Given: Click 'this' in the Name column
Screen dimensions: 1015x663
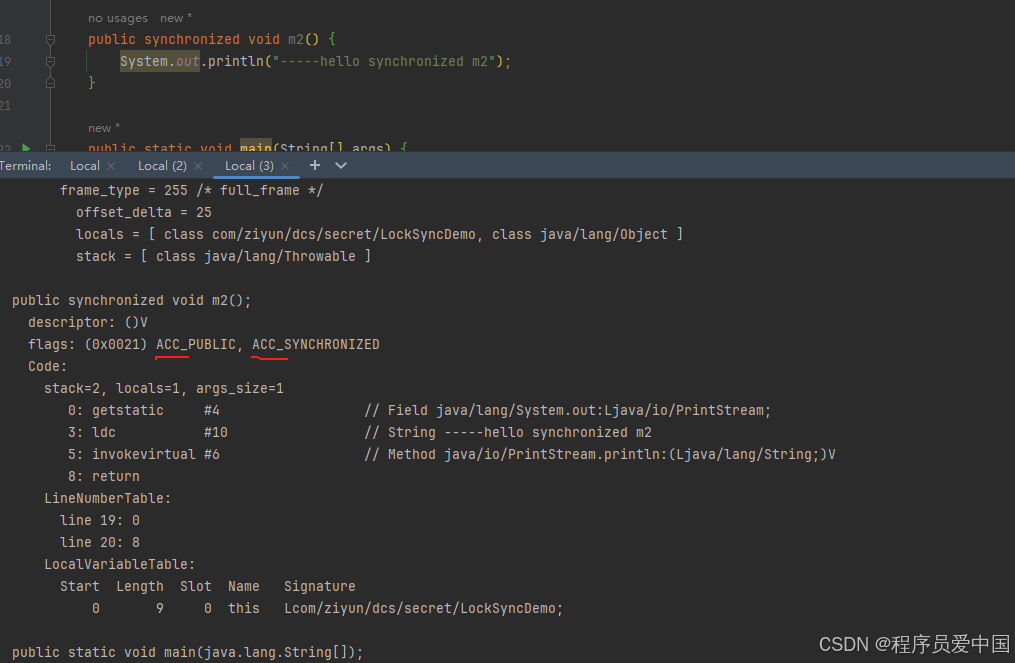Looking at the screenshot, I should (x=244, y=609).
